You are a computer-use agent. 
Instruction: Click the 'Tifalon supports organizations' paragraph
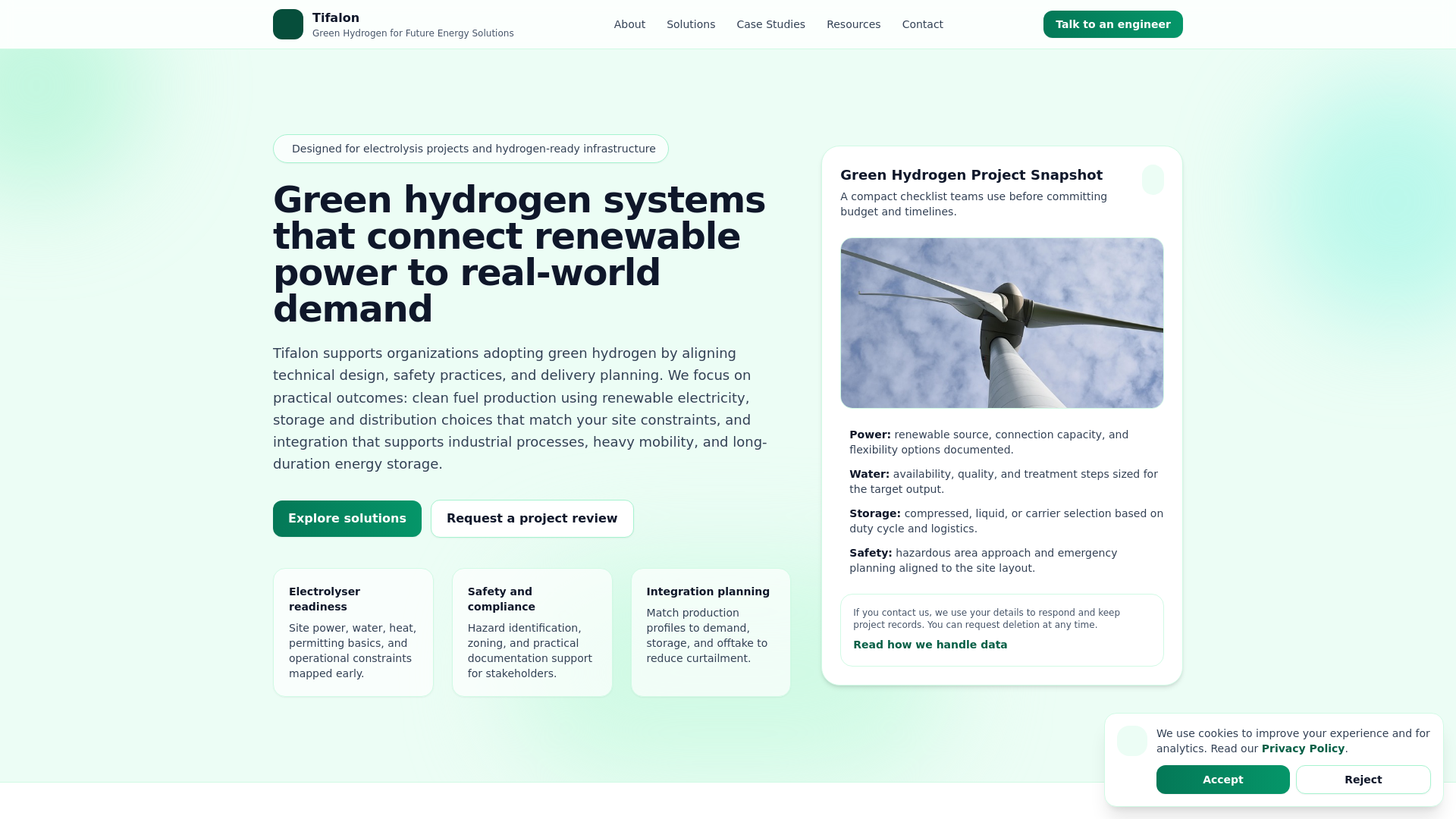(x=520, y=409)
